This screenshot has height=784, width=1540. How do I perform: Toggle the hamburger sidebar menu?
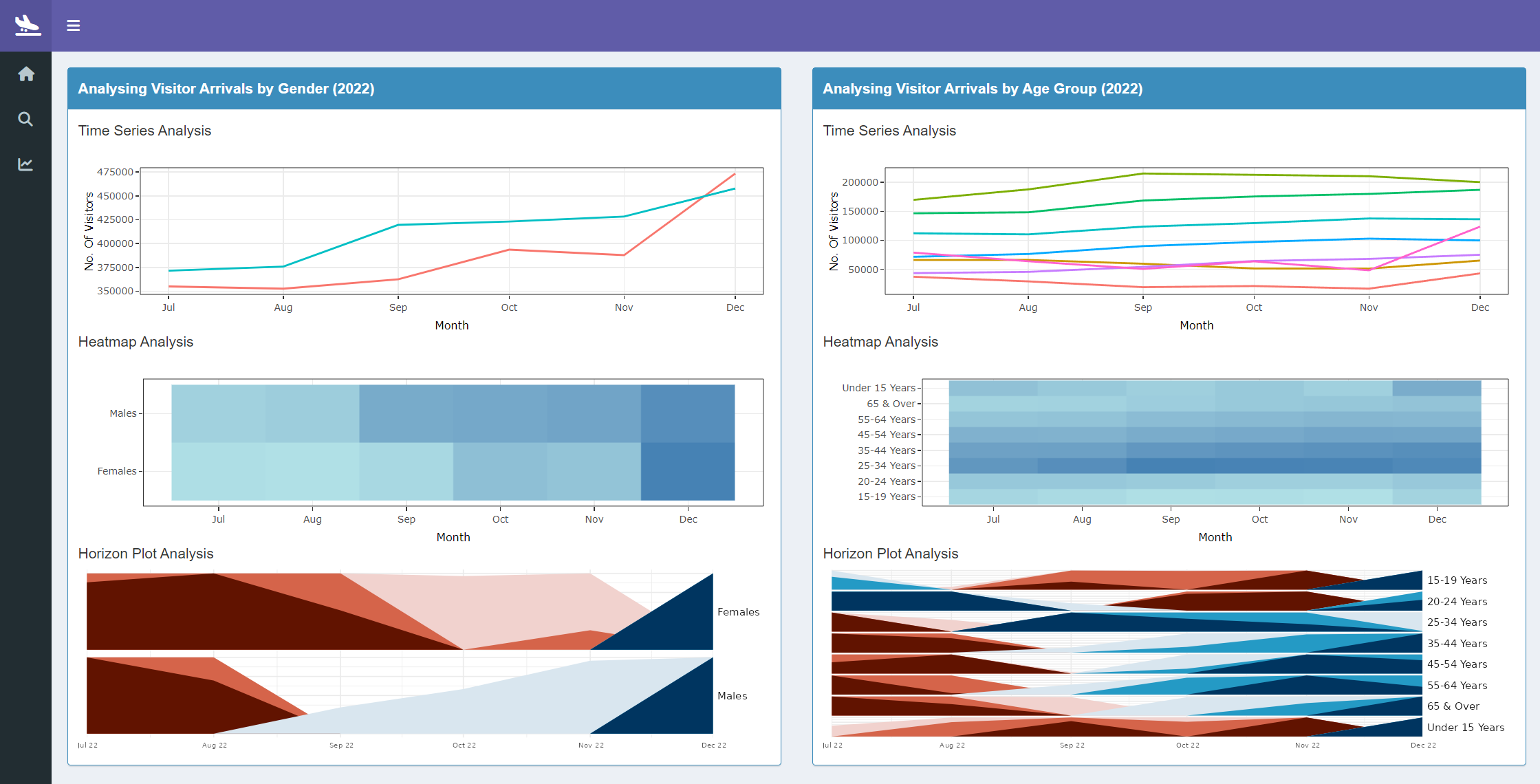pos(74,25)
